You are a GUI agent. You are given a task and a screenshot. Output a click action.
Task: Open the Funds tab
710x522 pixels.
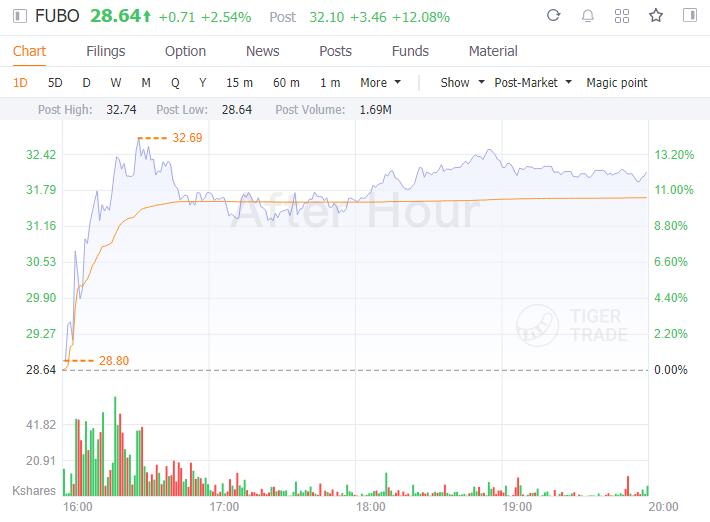click(x=410, y=51)
